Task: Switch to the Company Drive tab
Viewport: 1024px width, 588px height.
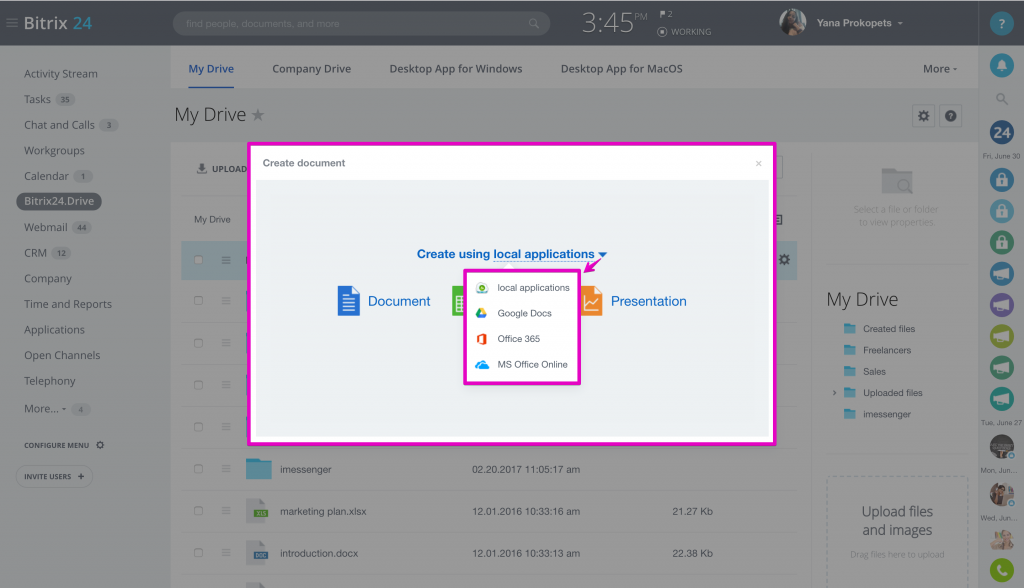Action: (312, 69)
